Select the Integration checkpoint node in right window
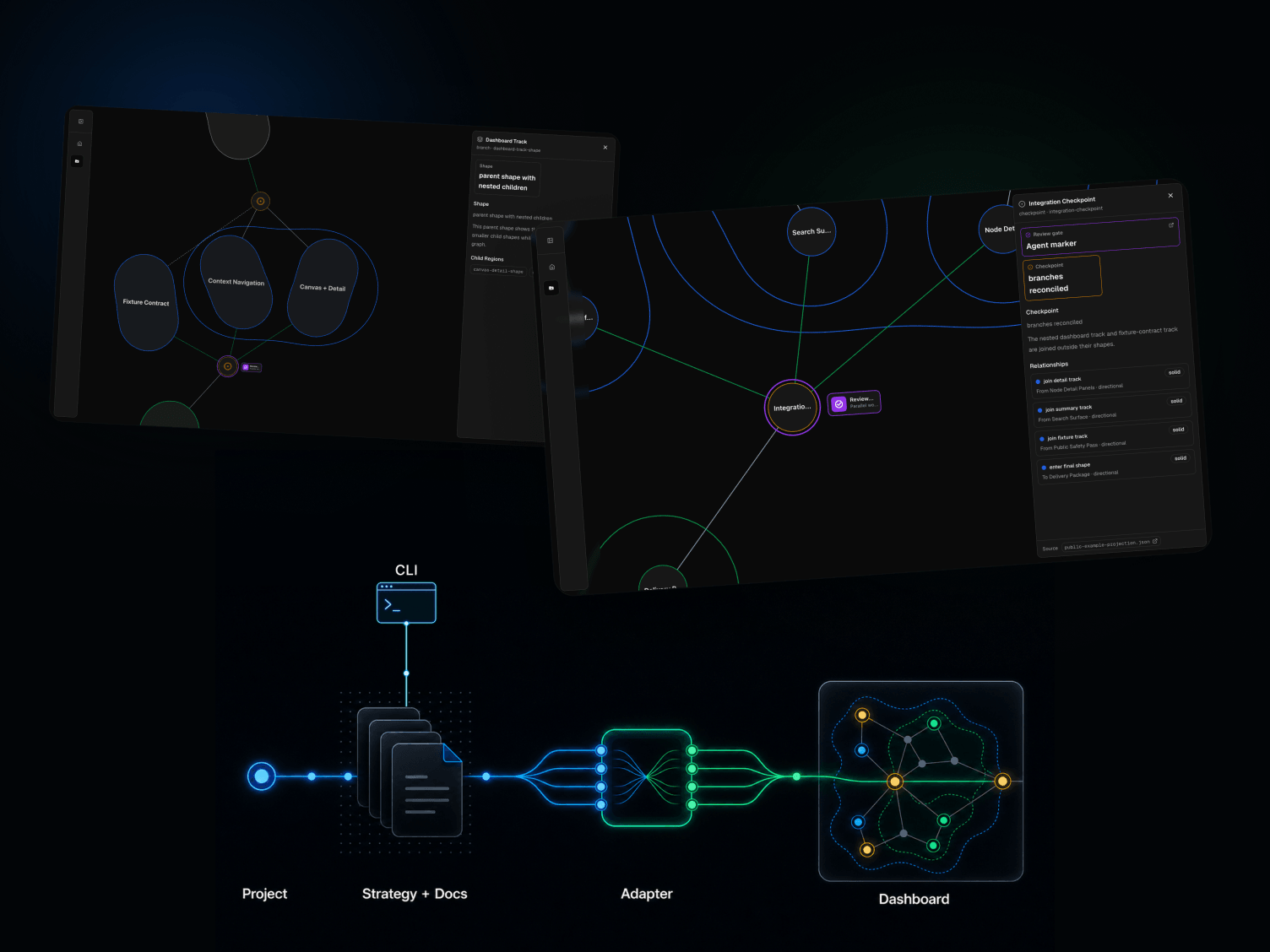The width and height of the screenshot is (1270, 952). (x=793, y=408)
